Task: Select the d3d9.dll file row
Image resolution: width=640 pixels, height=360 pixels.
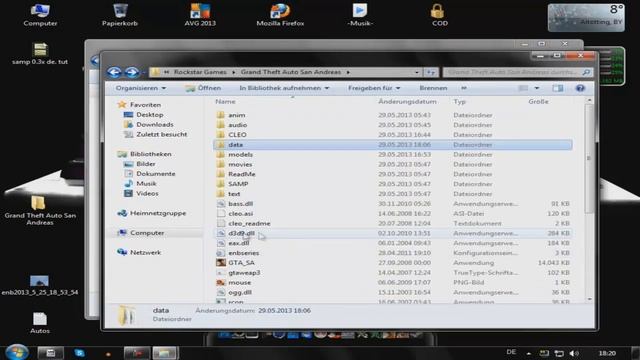Action: click(392, 233)
